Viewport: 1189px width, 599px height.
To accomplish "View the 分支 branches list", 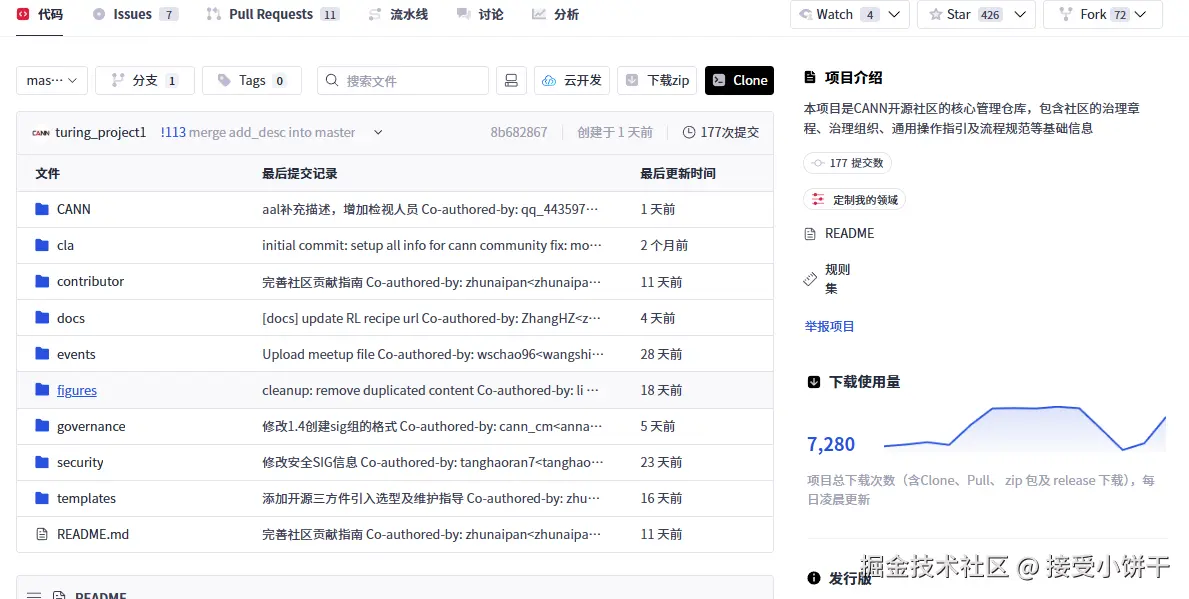I will pos(144,80).
